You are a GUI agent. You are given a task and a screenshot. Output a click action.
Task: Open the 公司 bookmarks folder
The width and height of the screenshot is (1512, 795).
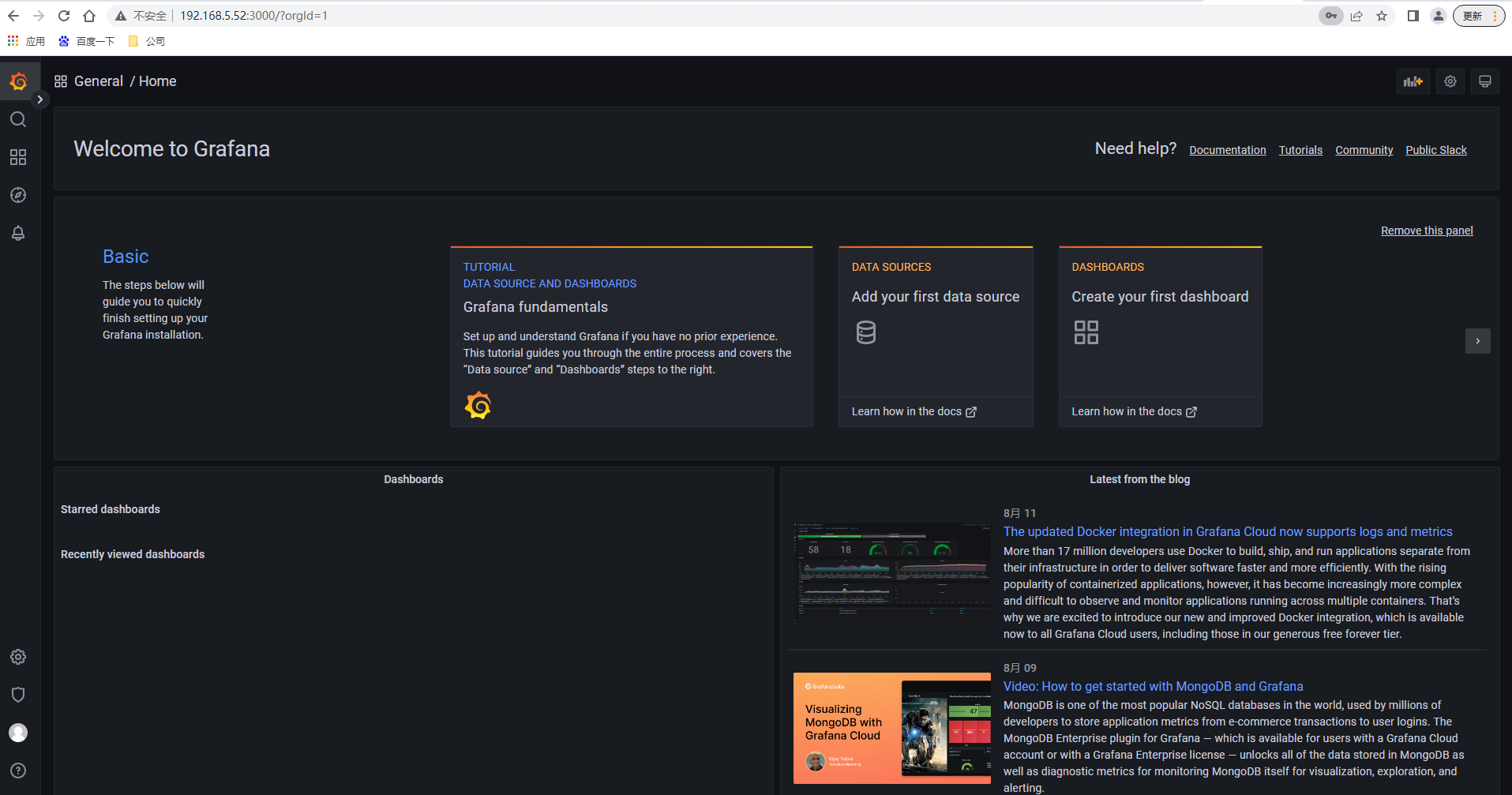[147, 41]
